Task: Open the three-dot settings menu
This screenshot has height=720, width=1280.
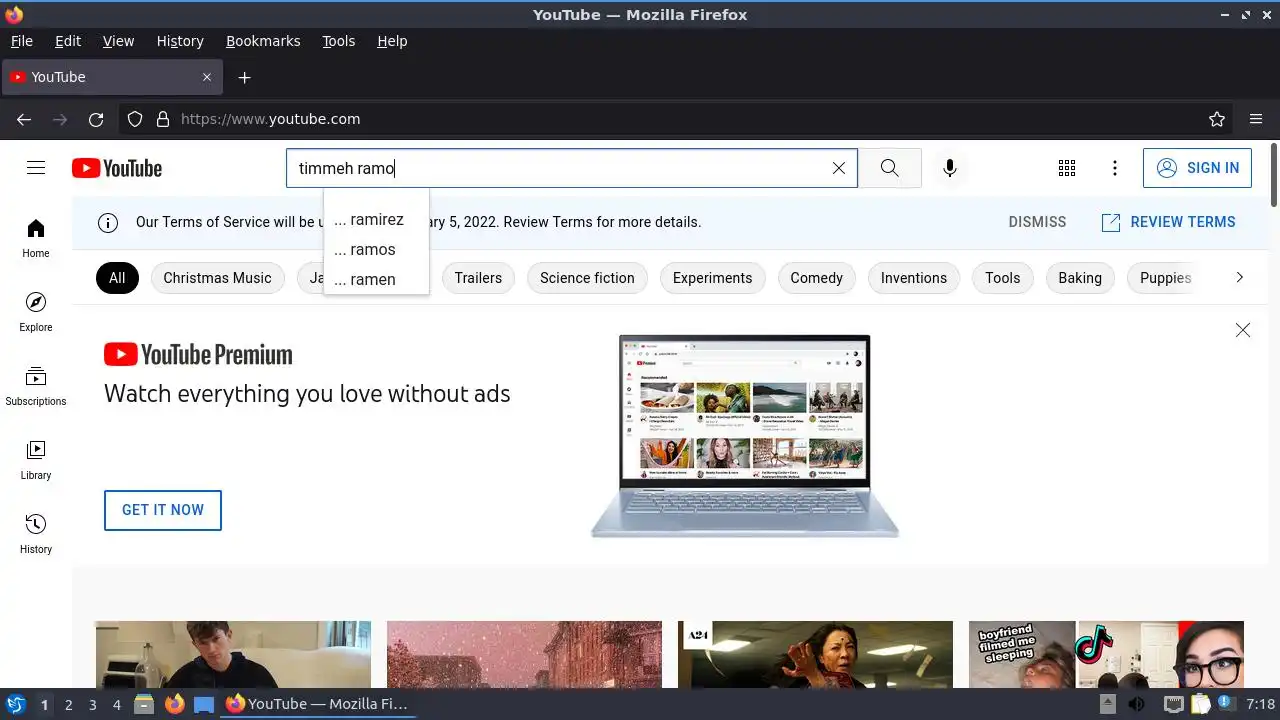Action: [x=1115, y=168]
